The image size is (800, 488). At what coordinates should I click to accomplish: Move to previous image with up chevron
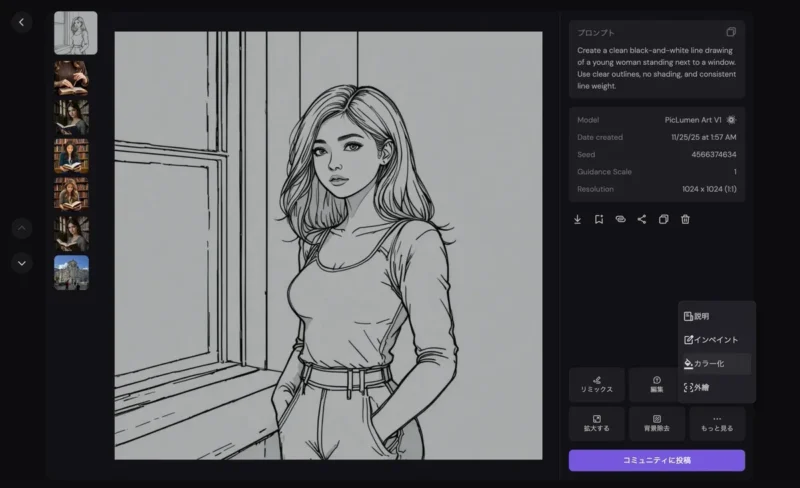click(x=22, y=228)
